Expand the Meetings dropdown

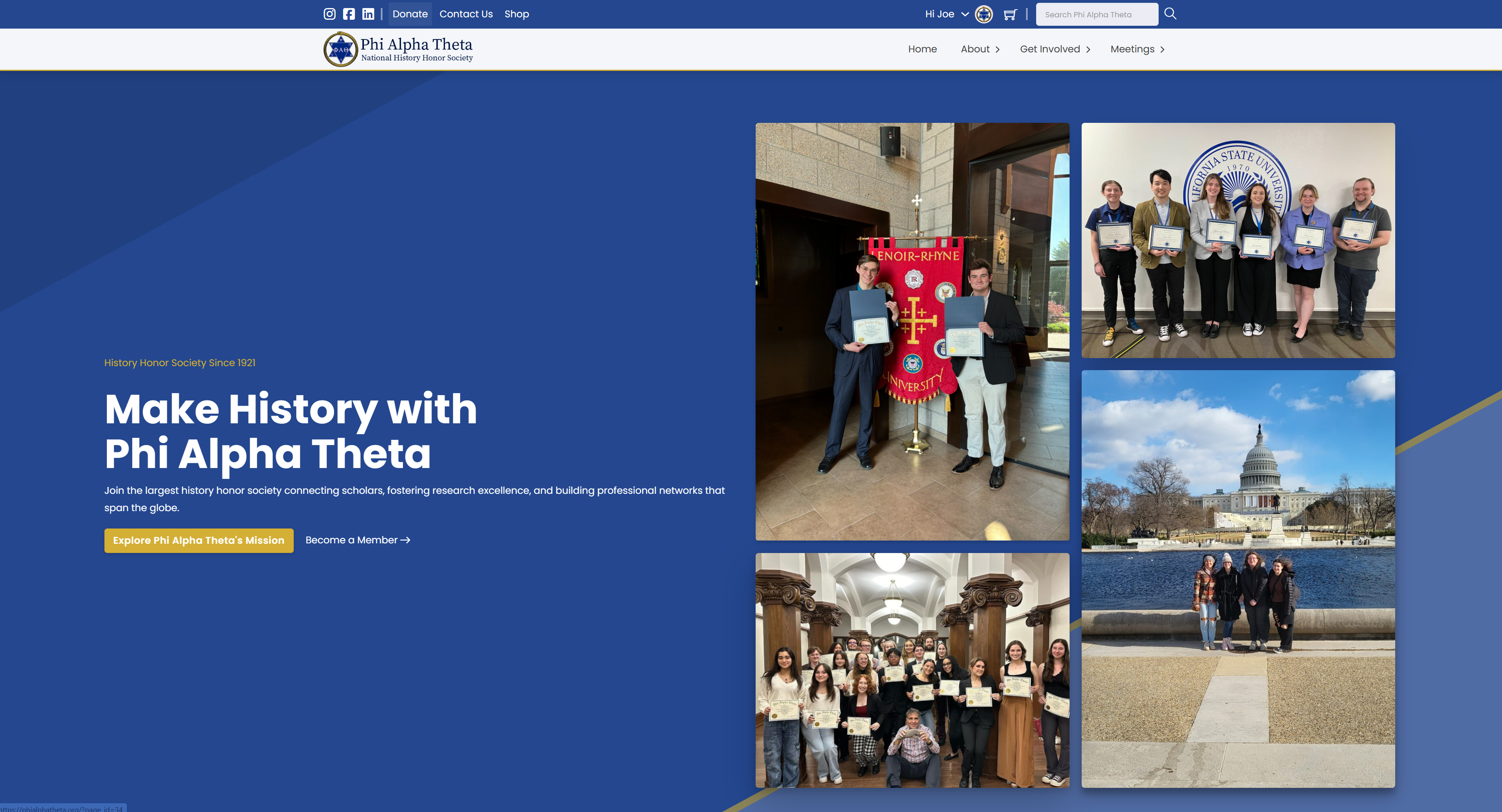1136,49
